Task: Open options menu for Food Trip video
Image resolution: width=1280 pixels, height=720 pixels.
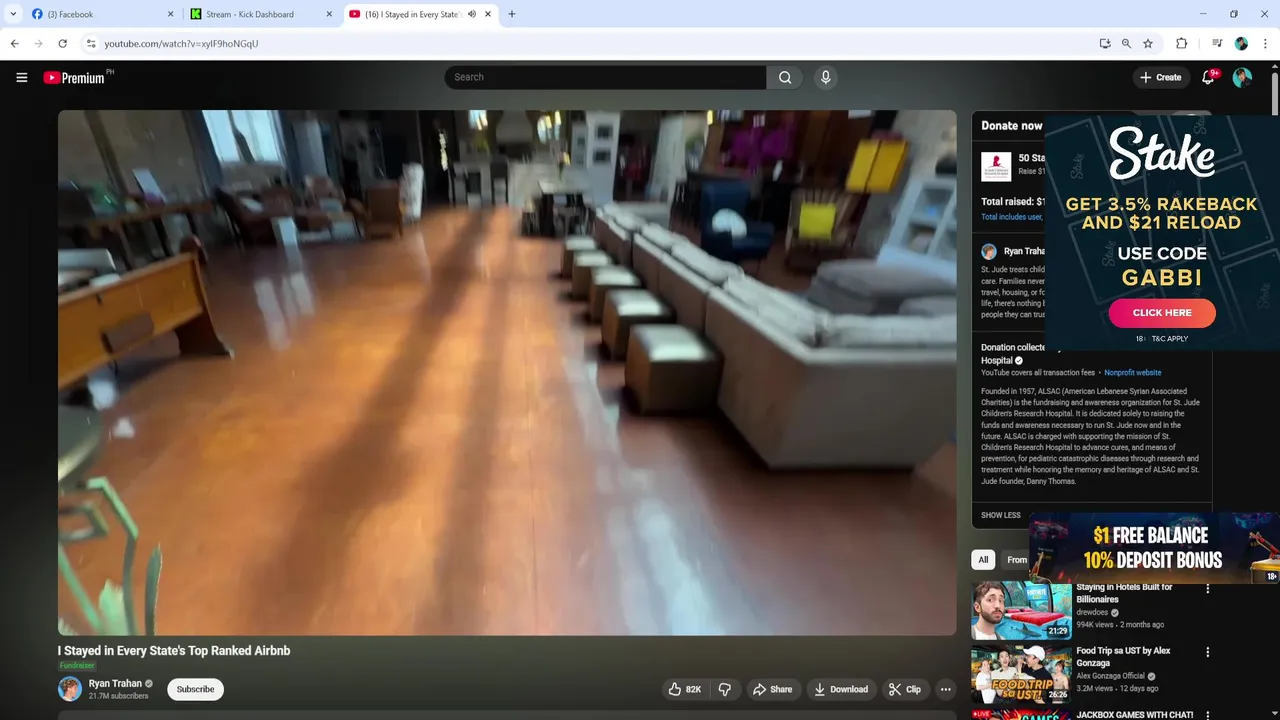Action: coord(1207,652)
